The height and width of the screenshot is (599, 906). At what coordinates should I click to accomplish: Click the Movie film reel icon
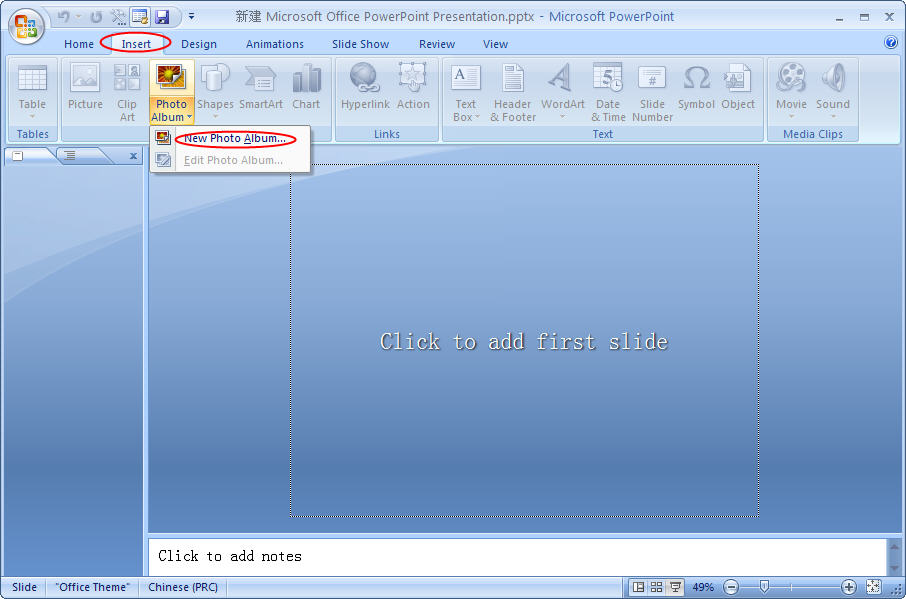click(791, 77)
